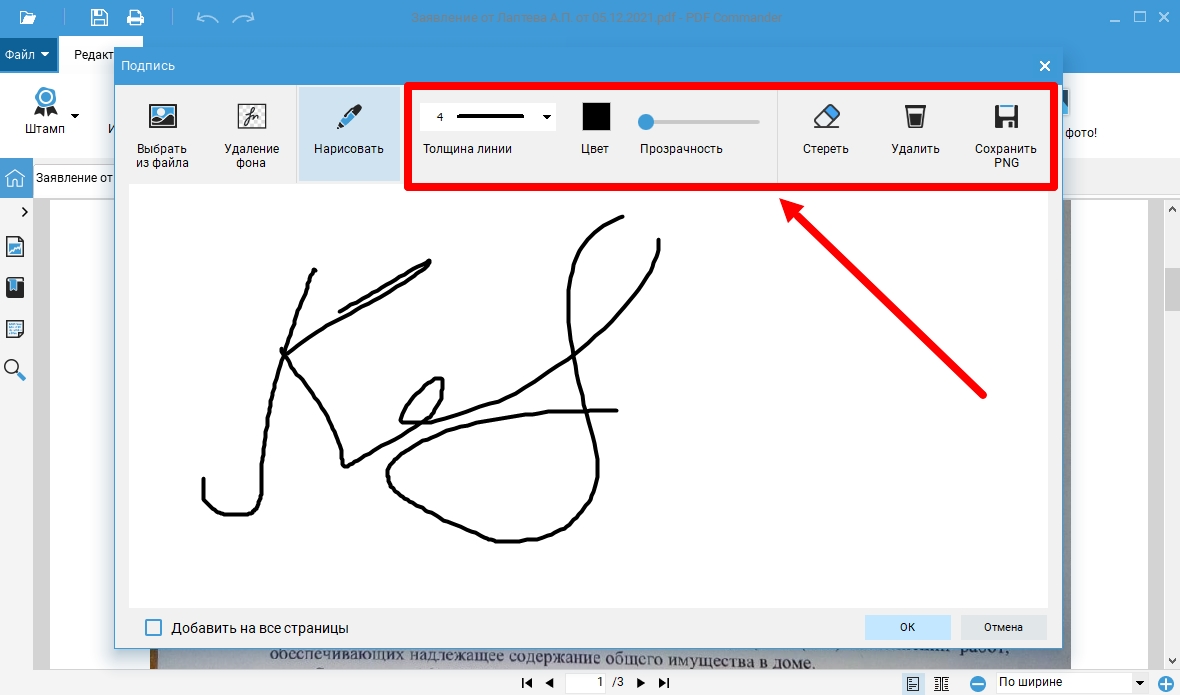Viewport: 1180px width, 695px height.
Task: Select the 'Выбрать из файла' image icon
Action: click(x=162, y=117)
